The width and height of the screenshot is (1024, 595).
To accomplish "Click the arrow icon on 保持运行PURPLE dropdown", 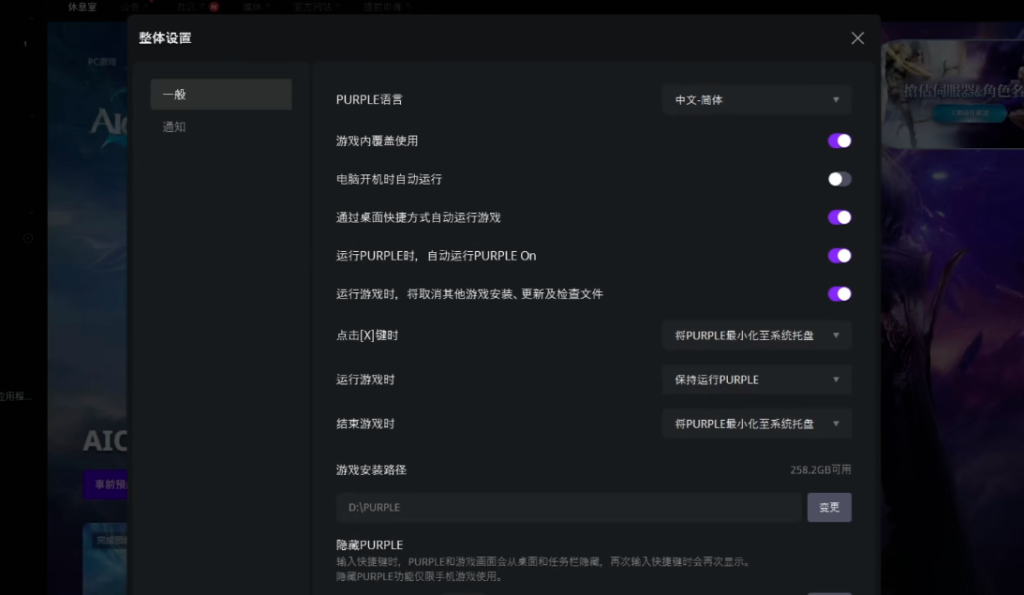I will pyautogui.click(x=836, y=380).
